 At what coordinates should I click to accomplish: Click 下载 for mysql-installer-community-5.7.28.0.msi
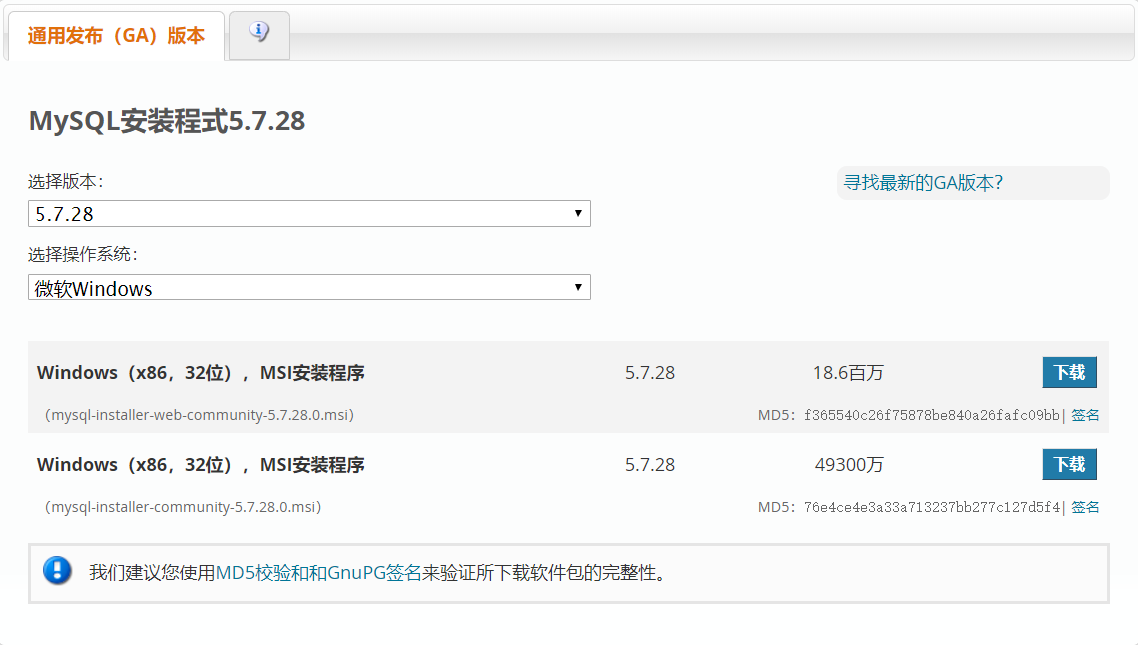coord(1069,464)
